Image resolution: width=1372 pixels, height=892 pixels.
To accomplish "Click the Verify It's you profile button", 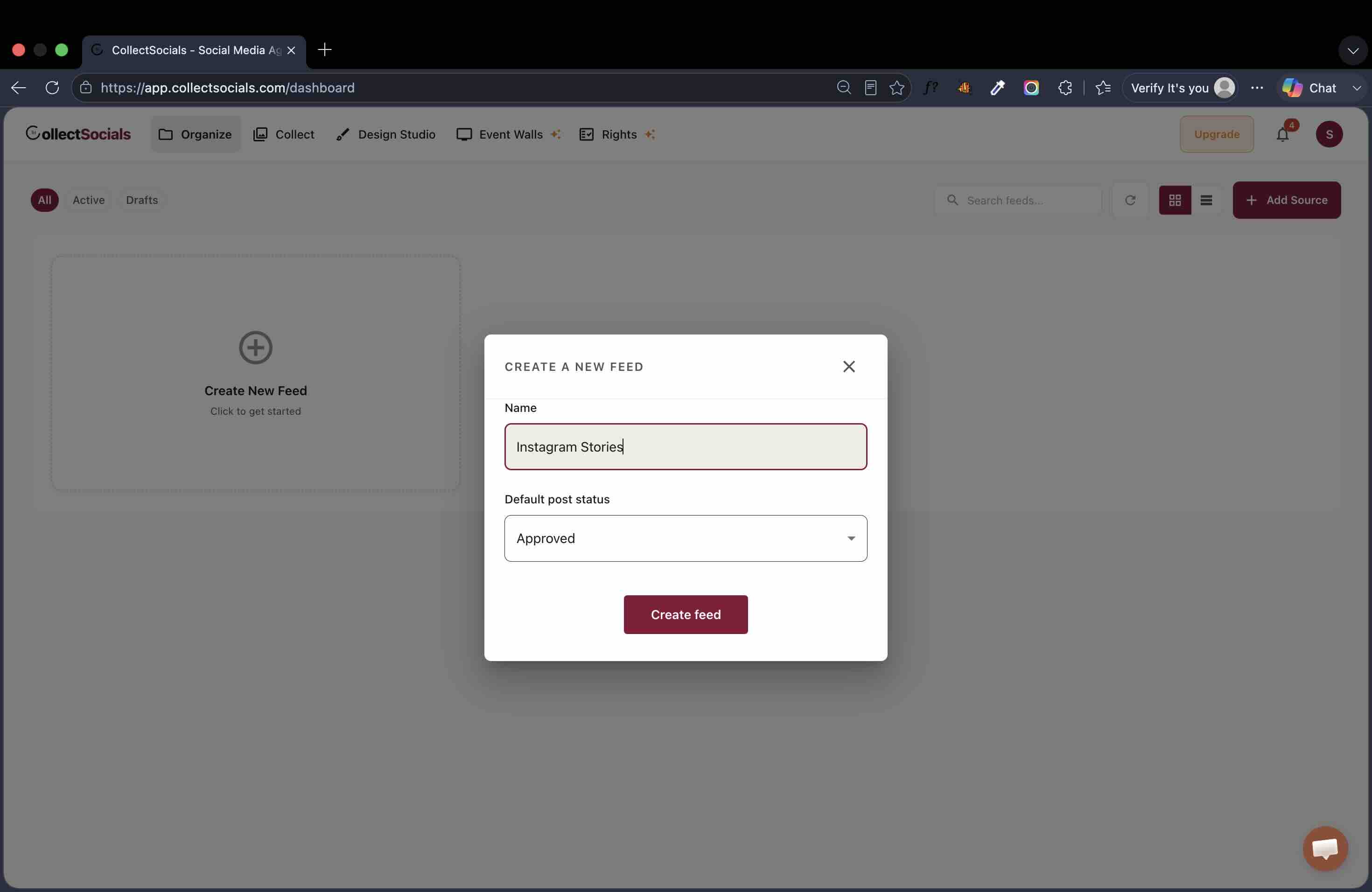I will (1181, 88).
